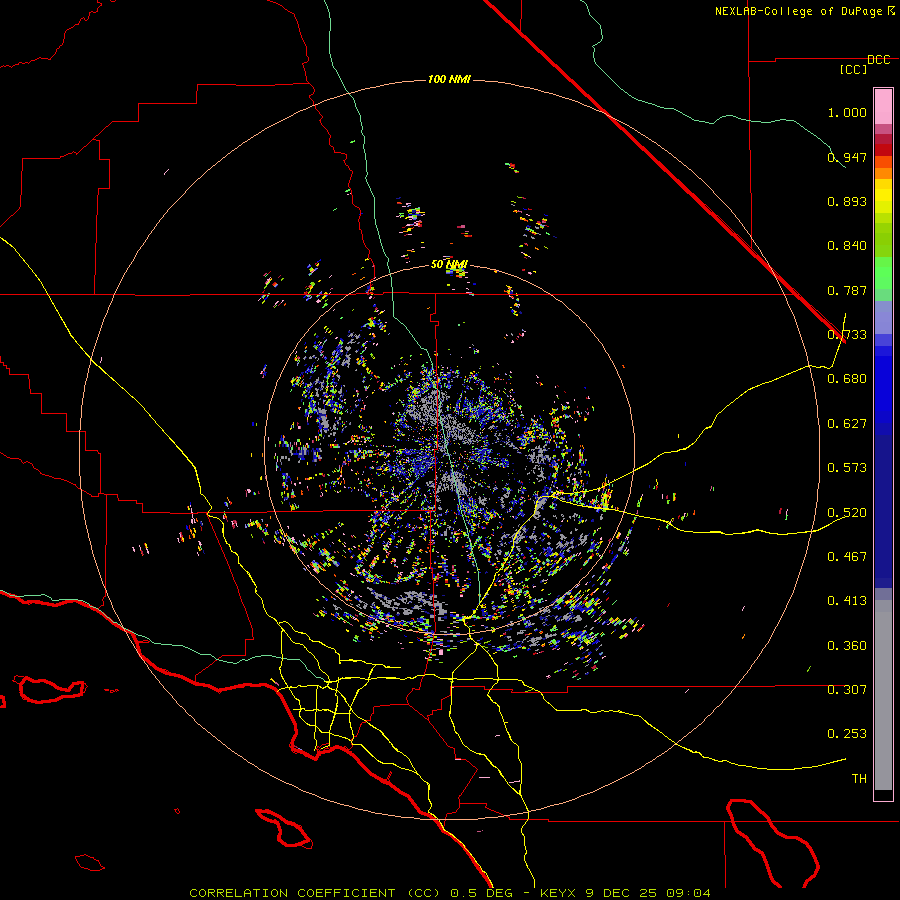The image size is (900, 900).
Task: Click the DCC label at top right
Action: 878,60
